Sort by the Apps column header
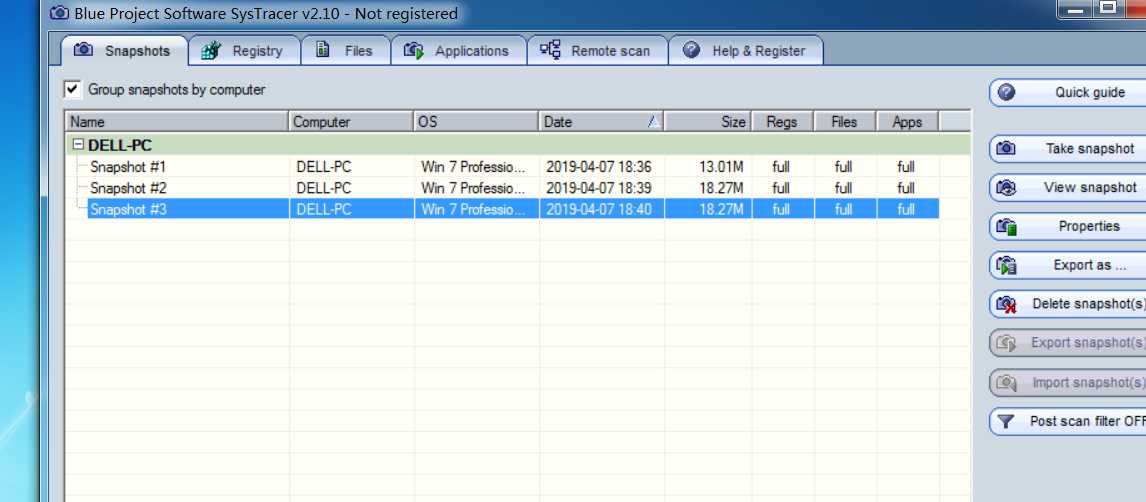1146x502 pixels. click(907, 122)
